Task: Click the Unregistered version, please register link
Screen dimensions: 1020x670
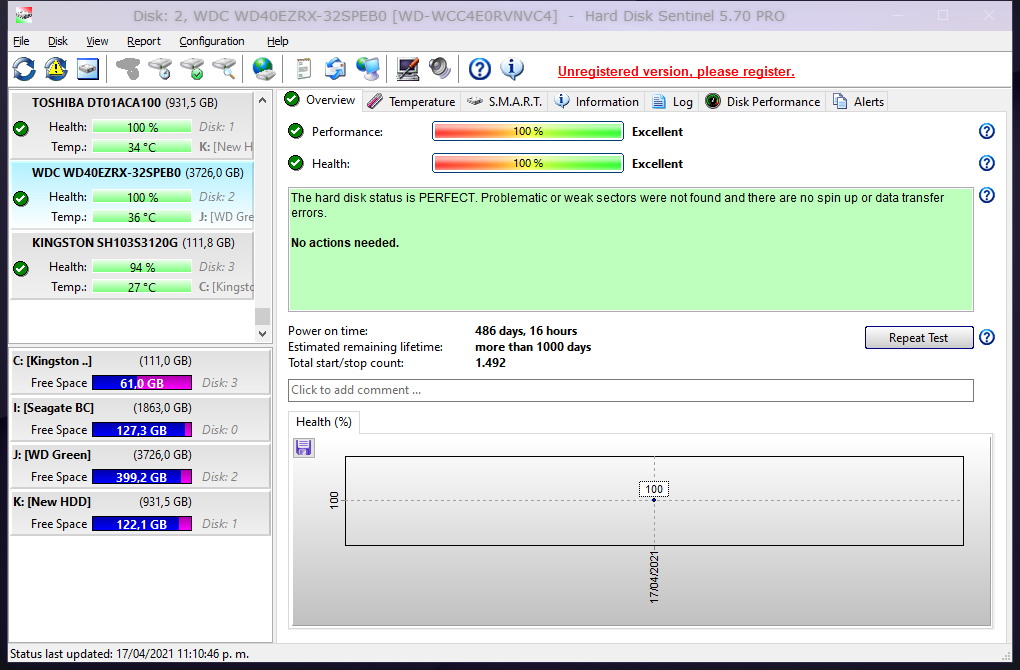Action: click(x=676, y=72)
